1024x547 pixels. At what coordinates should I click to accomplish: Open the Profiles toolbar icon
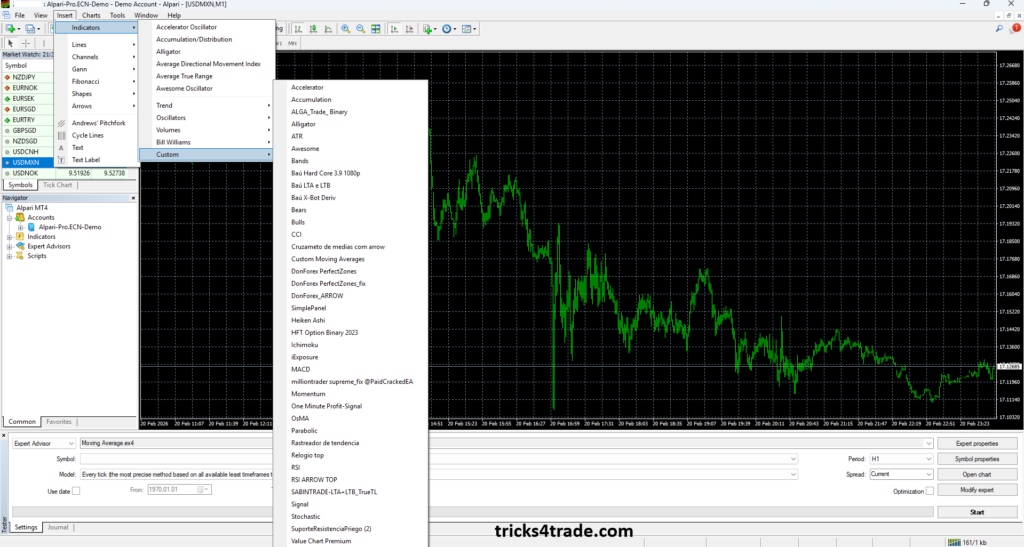click(29, 29)
